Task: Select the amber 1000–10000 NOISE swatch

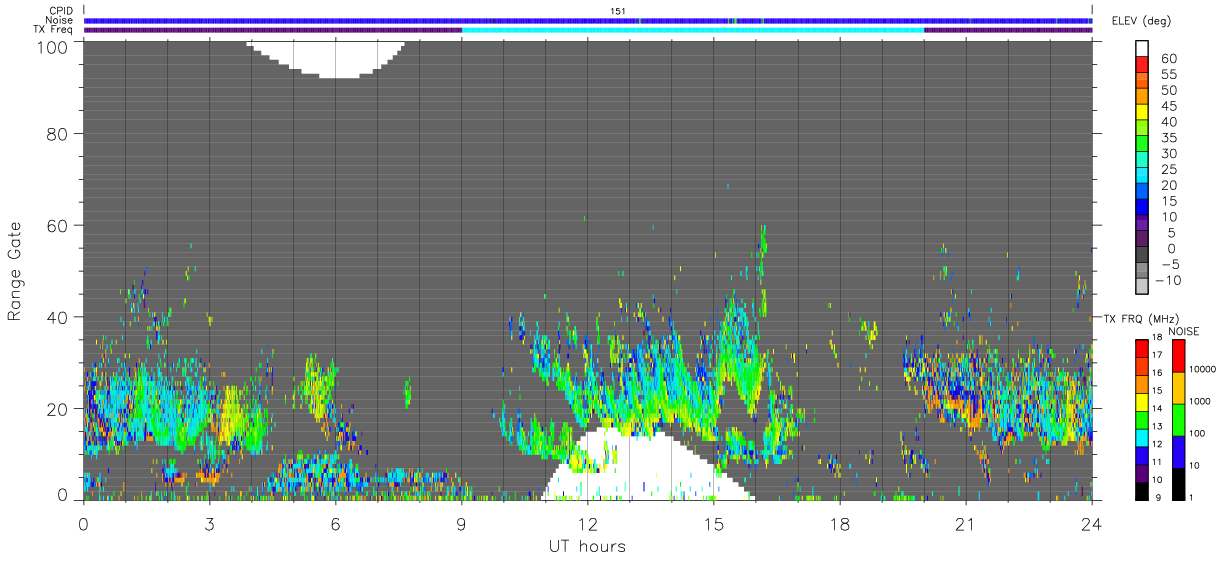Action: (1180, 387)
